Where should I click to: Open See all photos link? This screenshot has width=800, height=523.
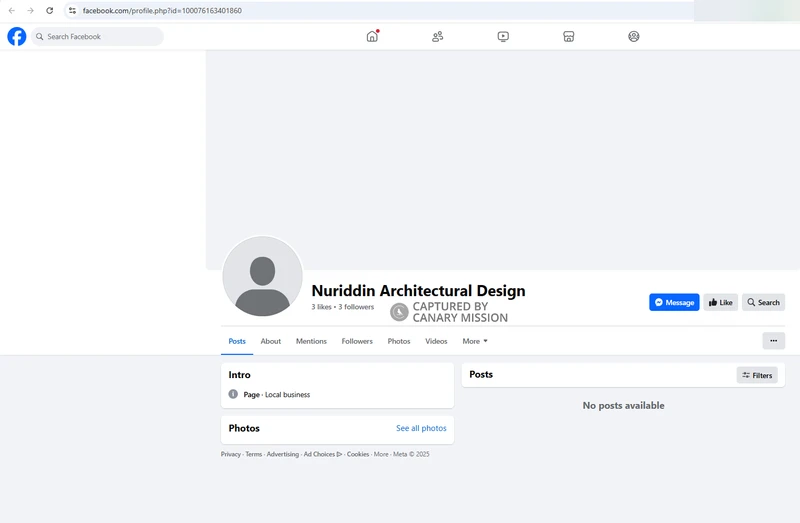pos(421,428)
